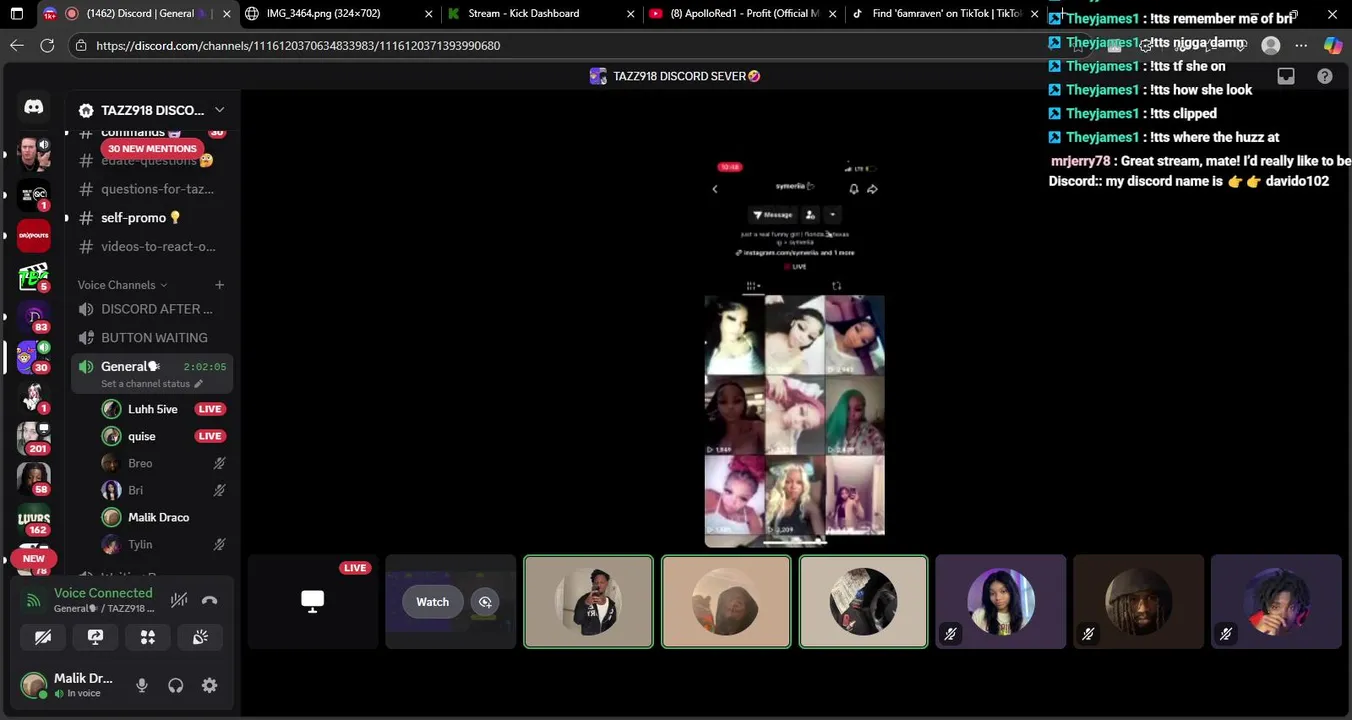Open TAZZ918 DISCO... server dropdown

[153, 110]
